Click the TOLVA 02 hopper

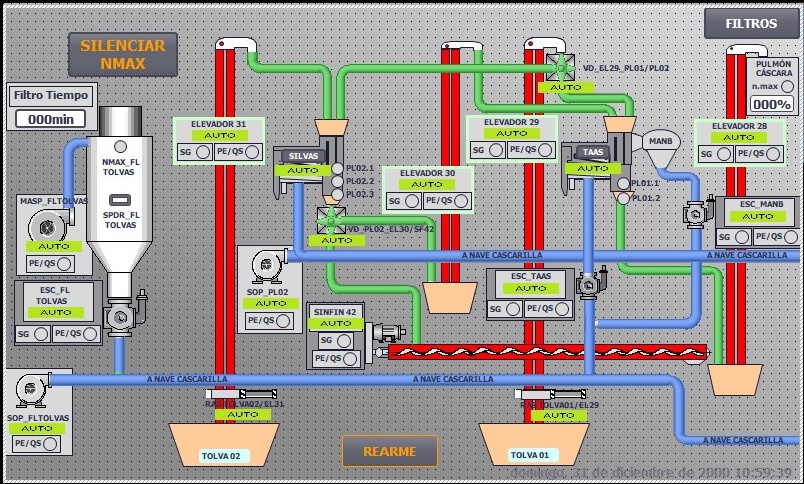pos(224,444)
